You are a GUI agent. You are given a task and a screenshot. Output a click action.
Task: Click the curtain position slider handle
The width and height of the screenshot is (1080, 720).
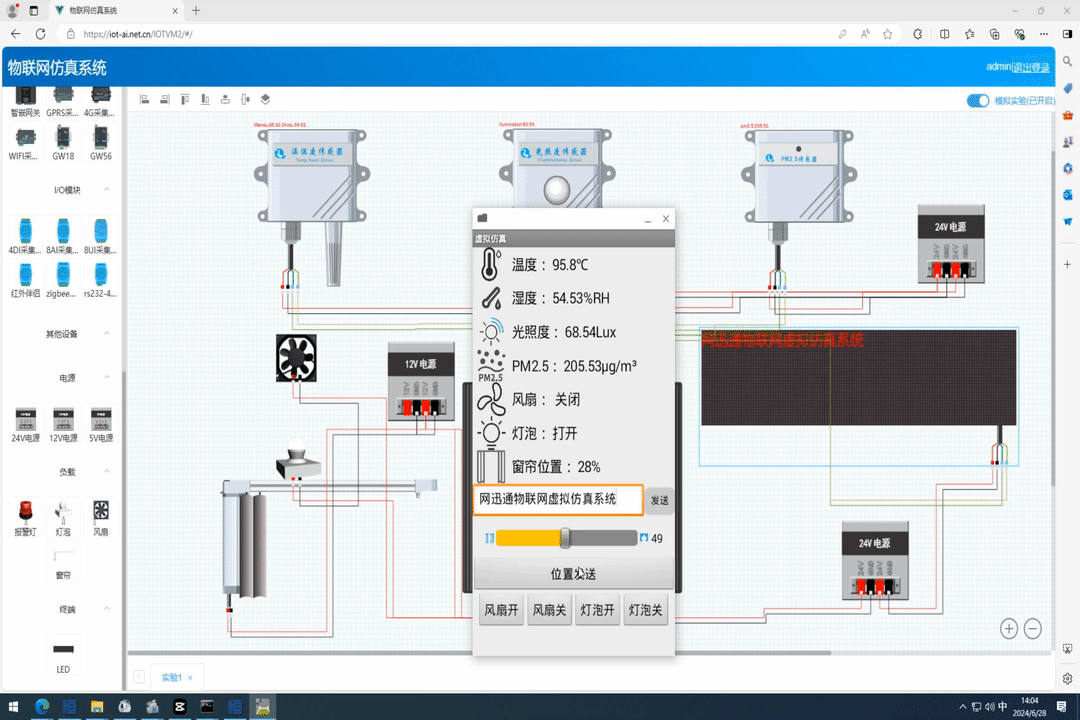pyautogui.click(x=564, y=538)
